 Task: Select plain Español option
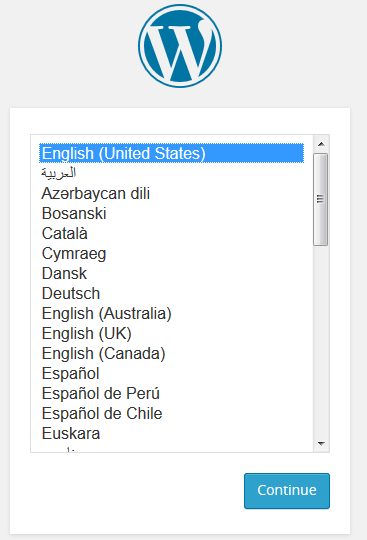point(171,373)
